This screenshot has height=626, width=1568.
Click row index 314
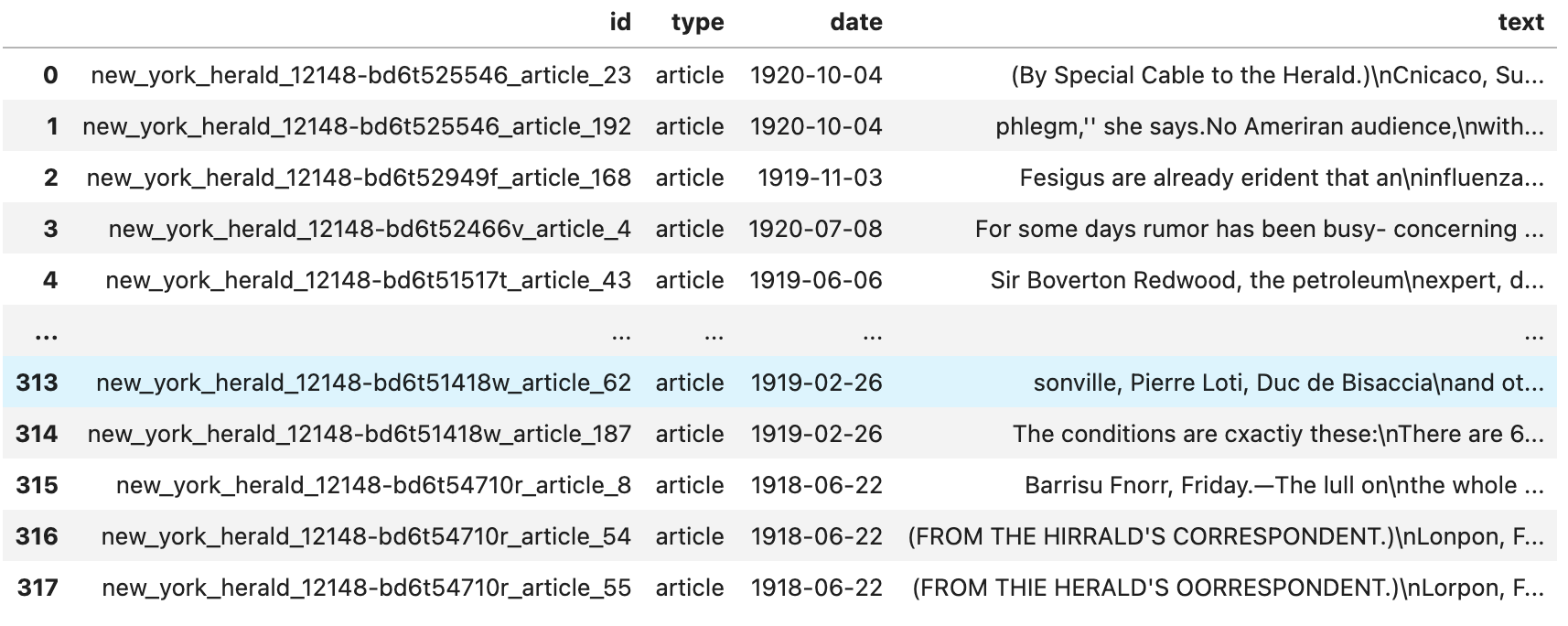pyautogui.click(x=37, y=434)
